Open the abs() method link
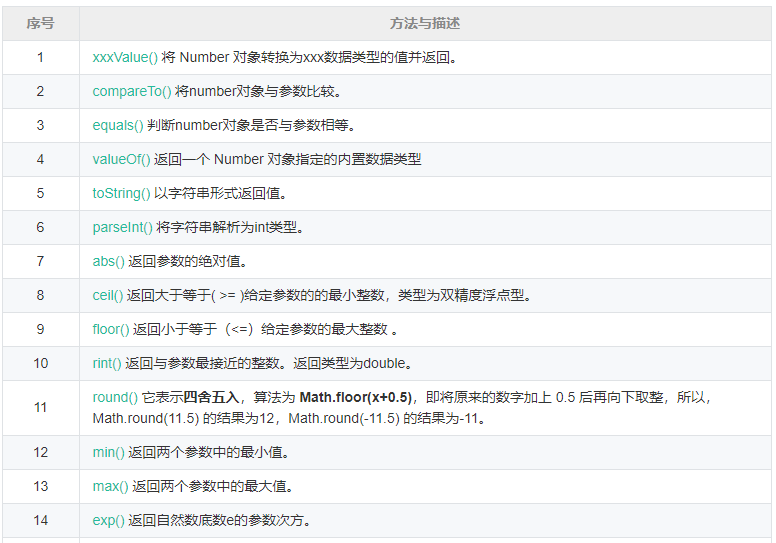 click(x=108, y=261)
